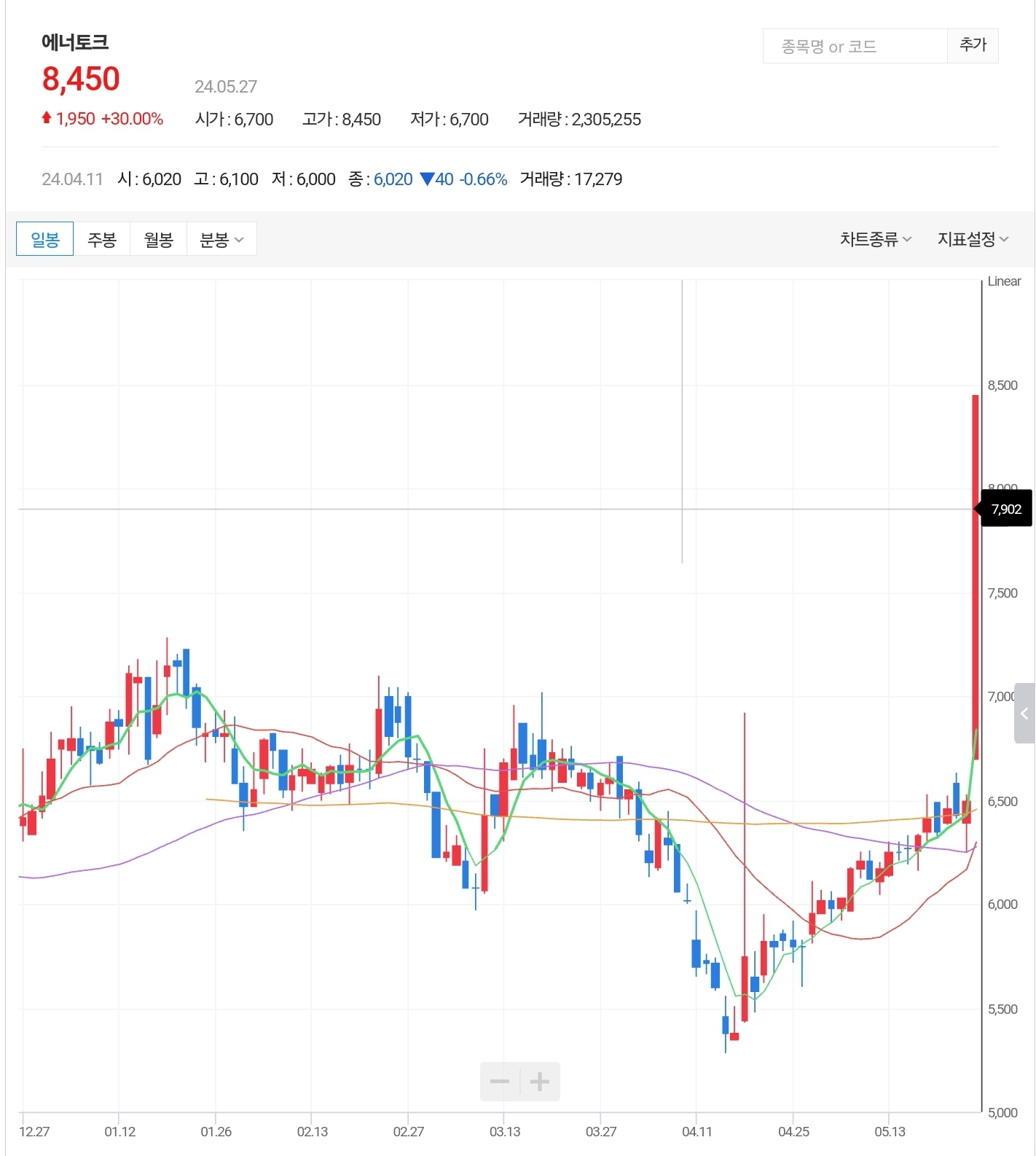Image resolution: width=1036 pixels, height=1156 pixels.
Task: Click the 01.12 date axis label
Action: pos(119,1131)
